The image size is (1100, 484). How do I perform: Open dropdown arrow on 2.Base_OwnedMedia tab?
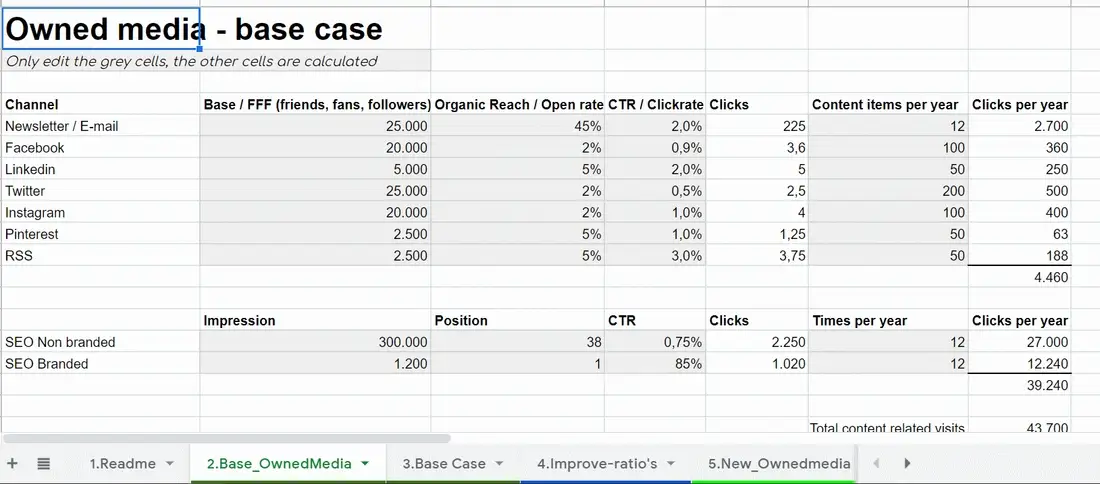tap(364, 464)
